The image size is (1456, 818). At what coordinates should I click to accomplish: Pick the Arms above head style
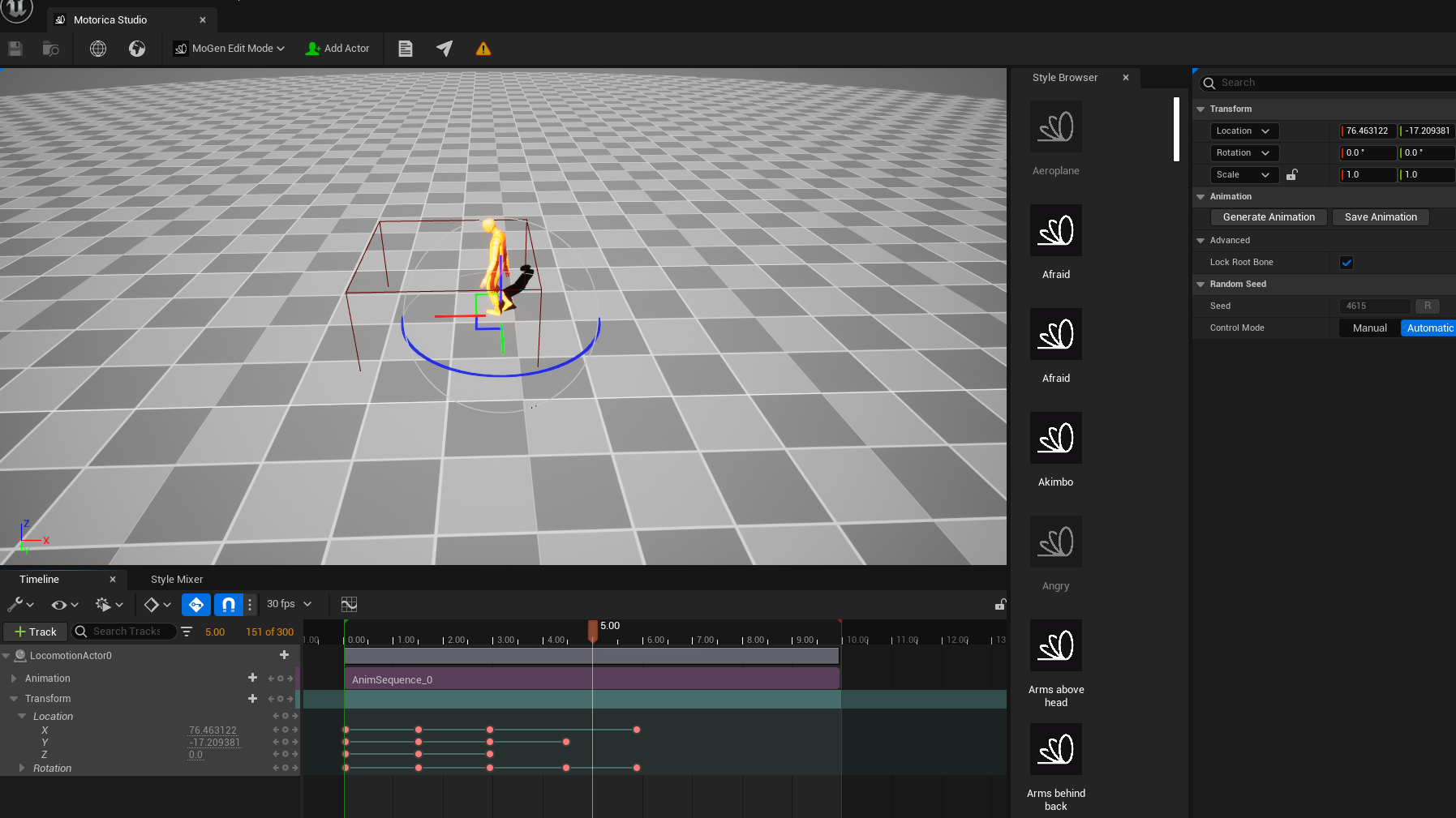(1056, 645)
